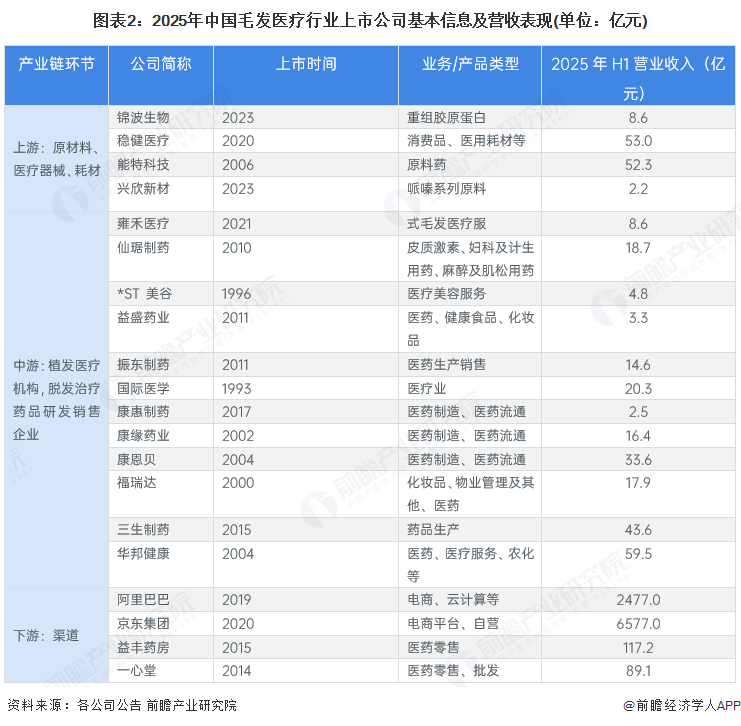
Task: Click listing year 1996 for *ST 美谷
Action: (x=236, y=294)
